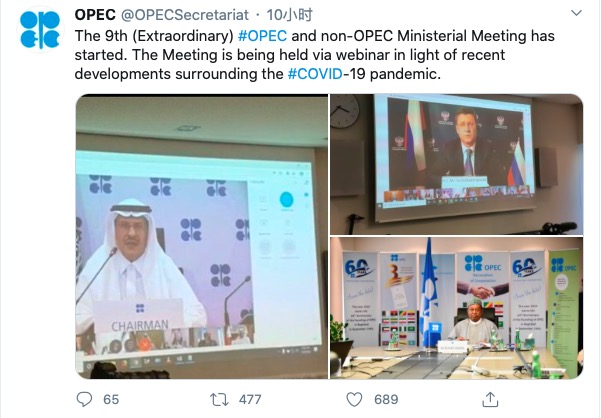Click the reply speech bubble icon

[84, 400]
